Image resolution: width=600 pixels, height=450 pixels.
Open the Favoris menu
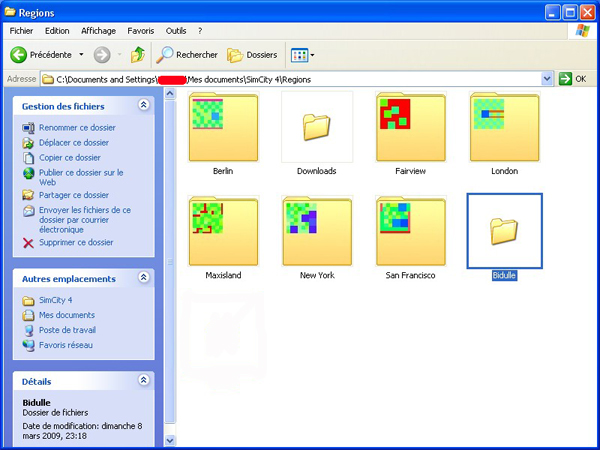pos(141,31)
